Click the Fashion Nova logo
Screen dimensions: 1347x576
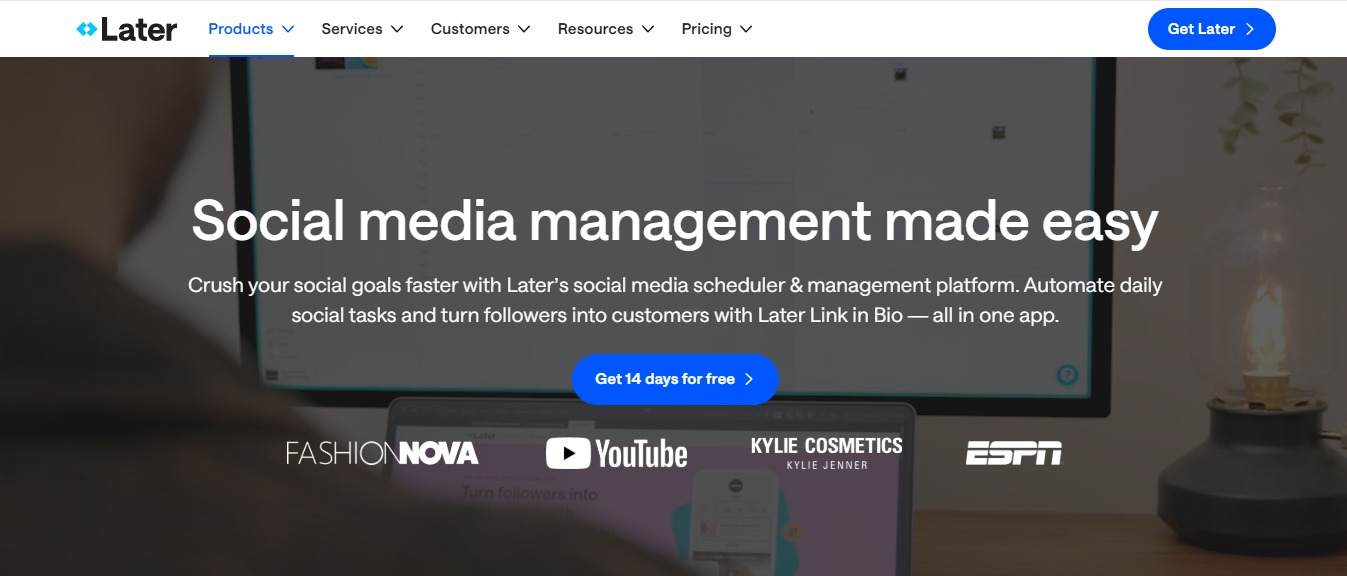coord(382,453)
